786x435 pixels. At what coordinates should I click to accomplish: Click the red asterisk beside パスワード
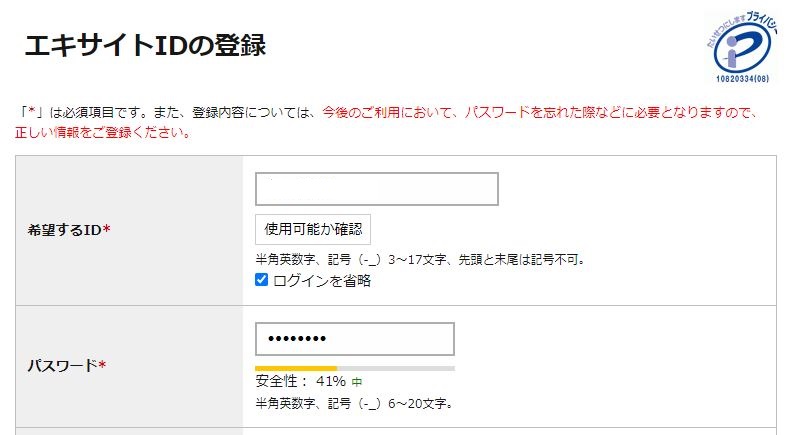point(102,366)
